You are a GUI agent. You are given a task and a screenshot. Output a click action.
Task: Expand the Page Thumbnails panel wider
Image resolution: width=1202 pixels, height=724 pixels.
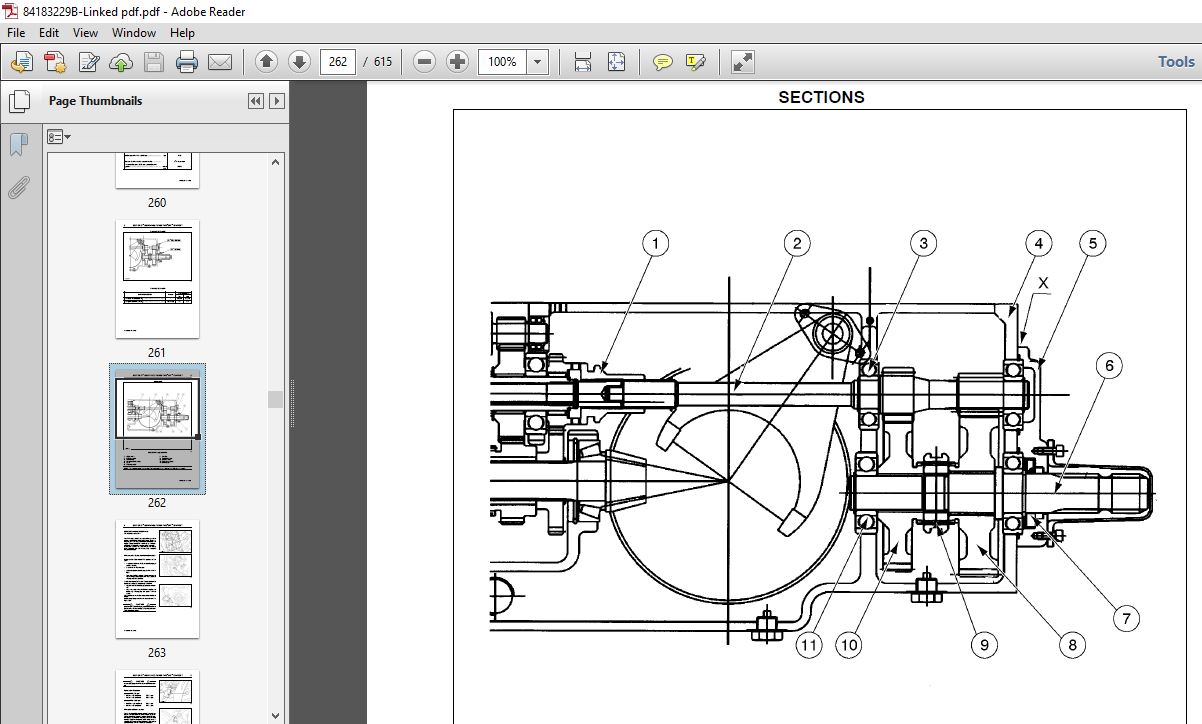(x=277, y=101)
